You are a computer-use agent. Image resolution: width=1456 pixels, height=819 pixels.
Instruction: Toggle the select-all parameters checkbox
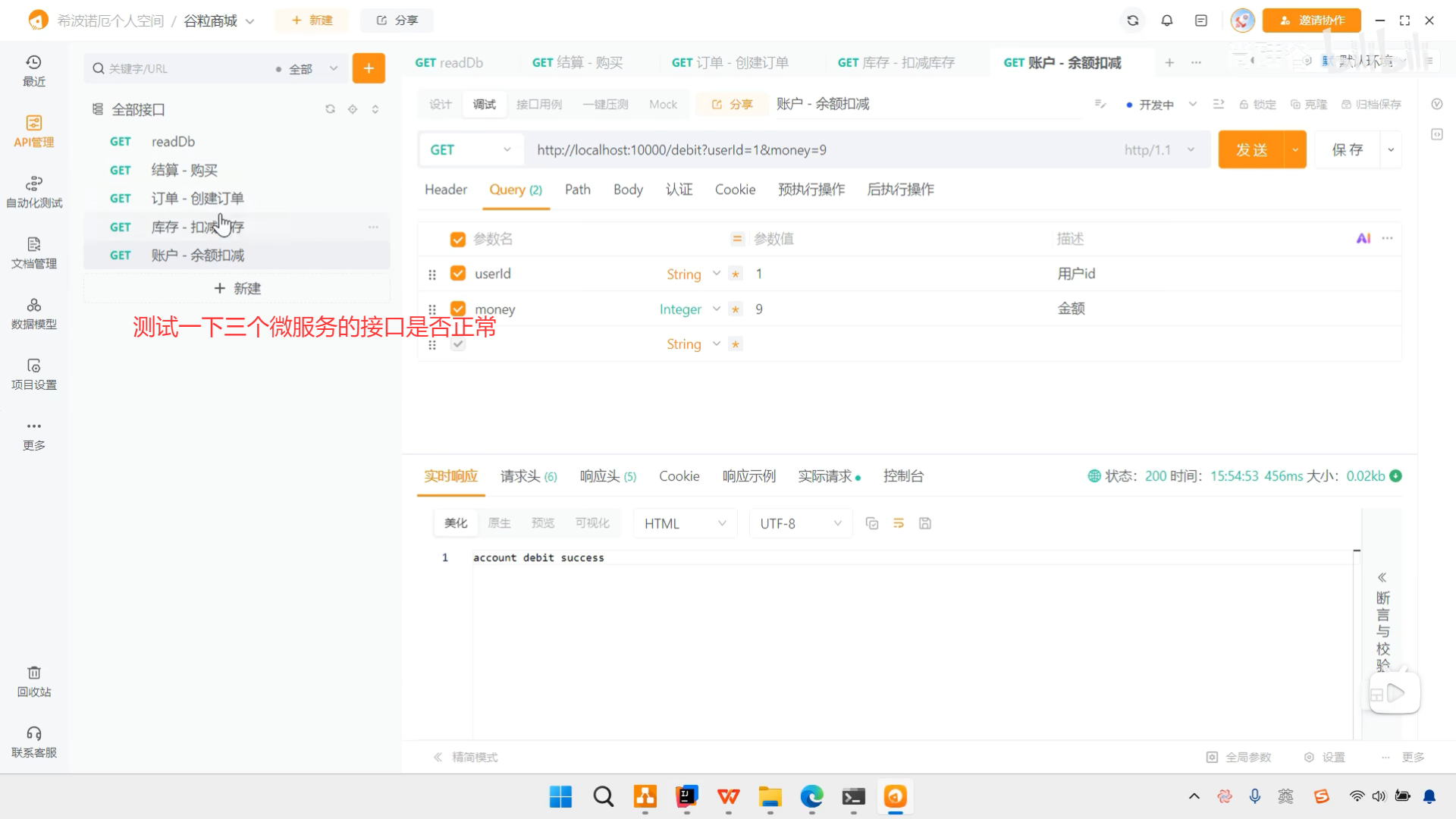[x=457, y=240]
